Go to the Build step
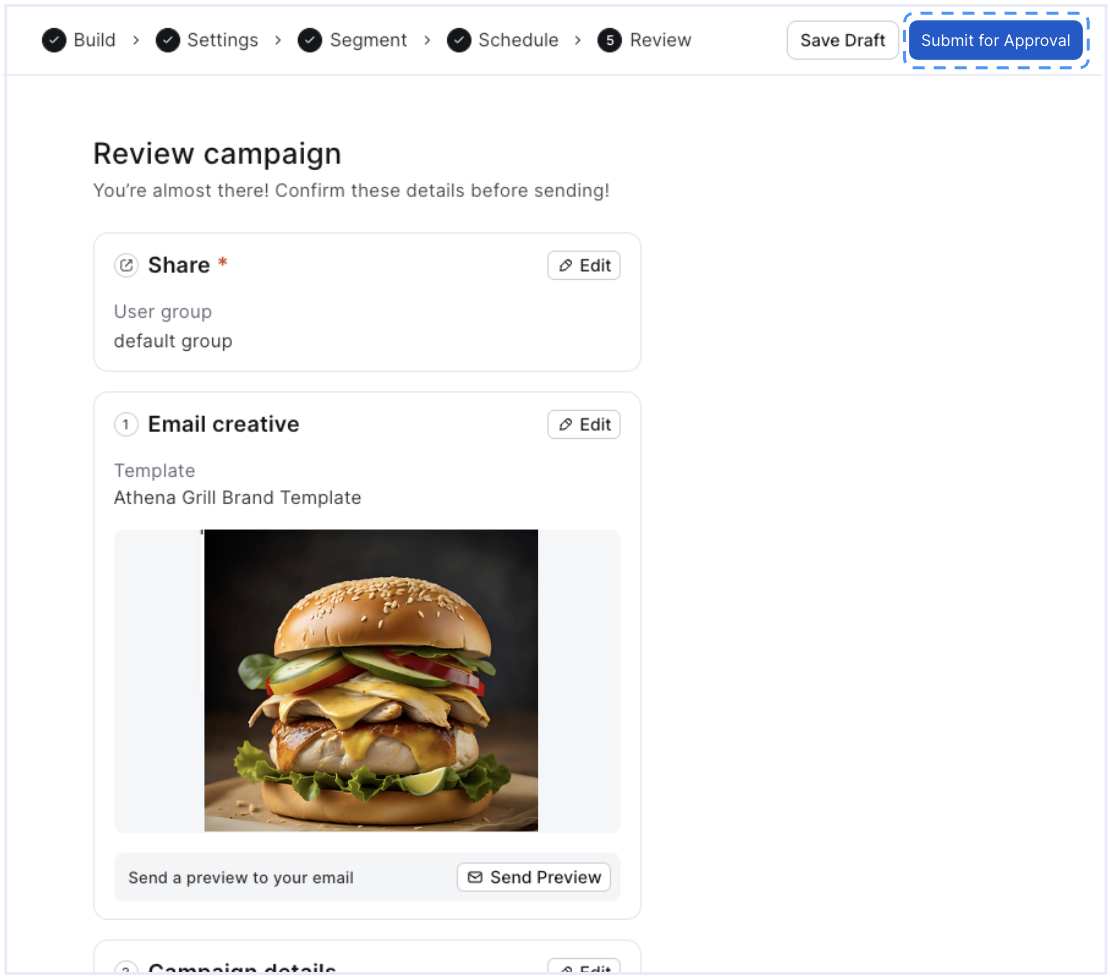This screenshot has height=980, width=1110. pos(94,40)
